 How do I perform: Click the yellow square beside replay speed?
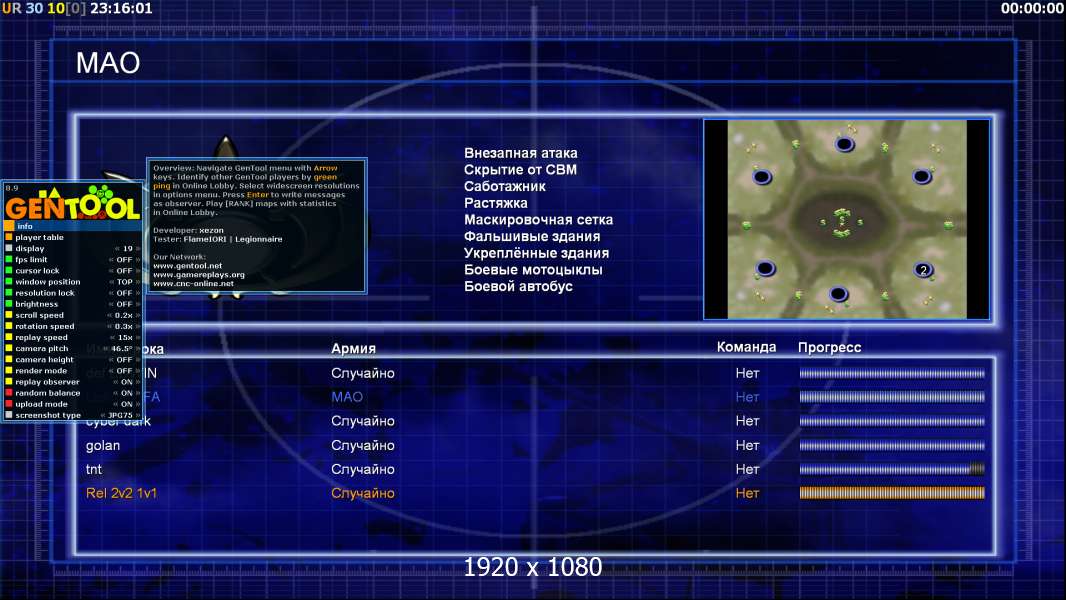click(9, 337)
